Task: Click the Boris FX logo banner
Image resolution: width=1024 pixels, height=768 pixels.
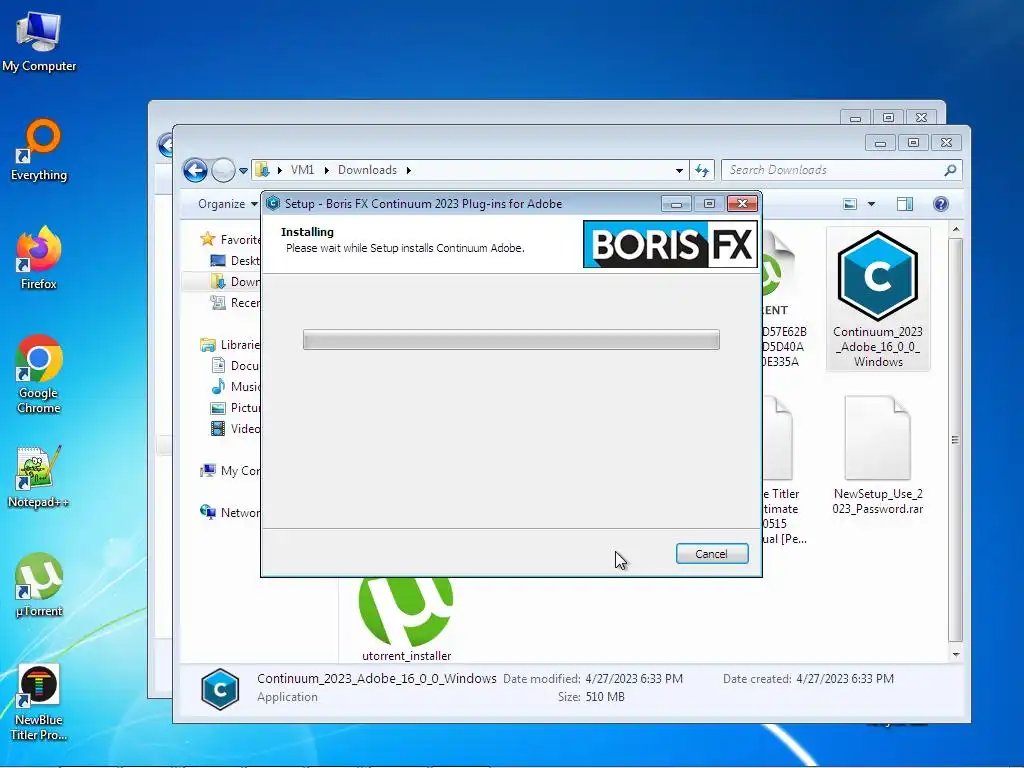Action: click(670, 244)
